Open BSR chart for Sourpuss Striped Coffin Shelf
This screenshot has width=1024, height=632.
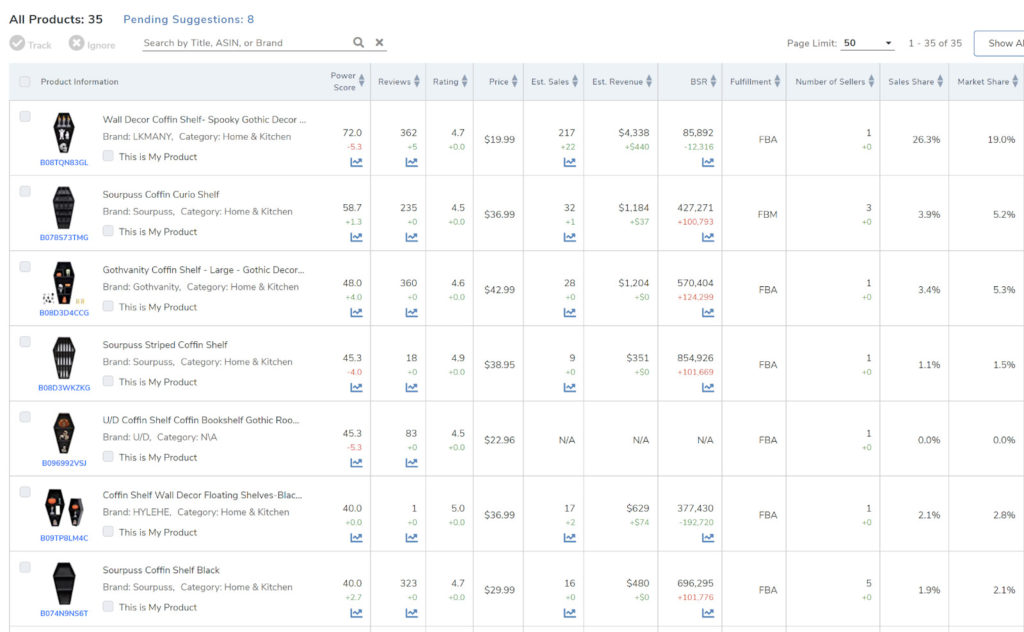click(x=708, y=388)
